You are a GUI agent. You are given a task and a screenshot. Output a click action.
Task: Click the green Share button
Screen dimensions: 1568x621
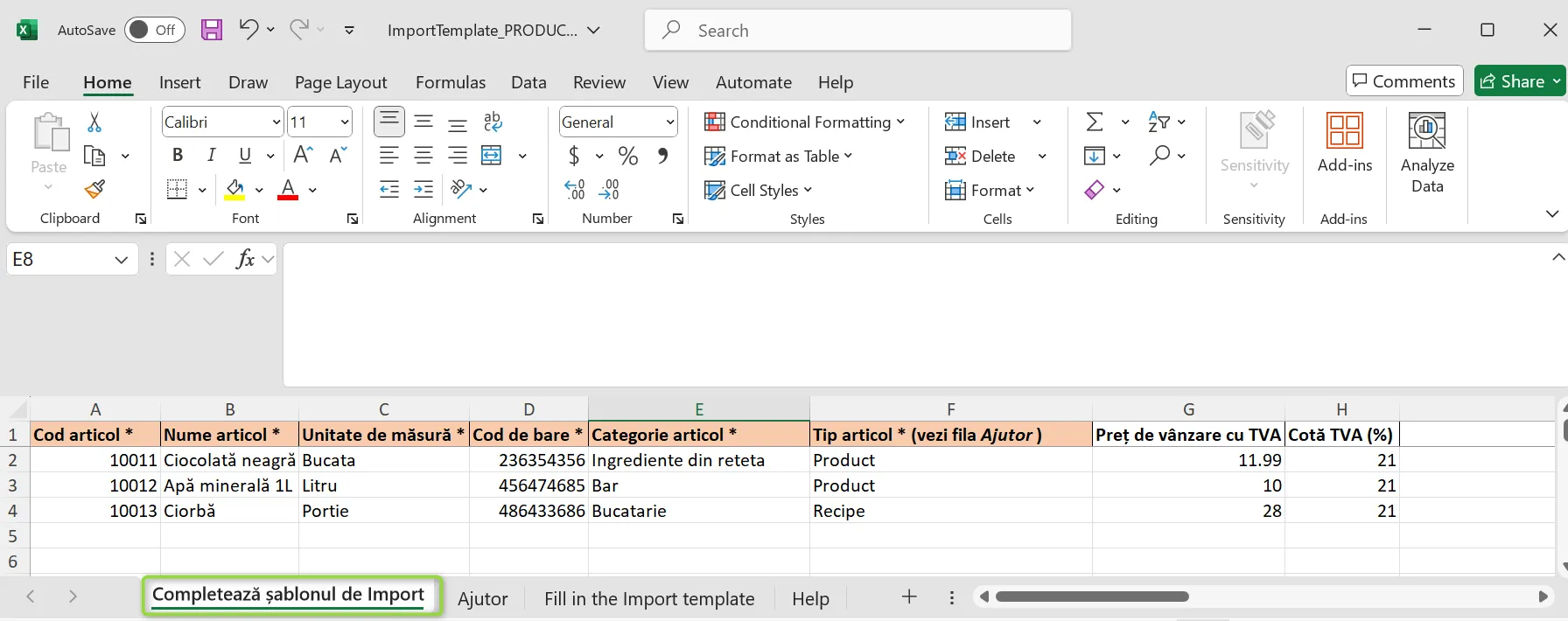[1520, 81]
